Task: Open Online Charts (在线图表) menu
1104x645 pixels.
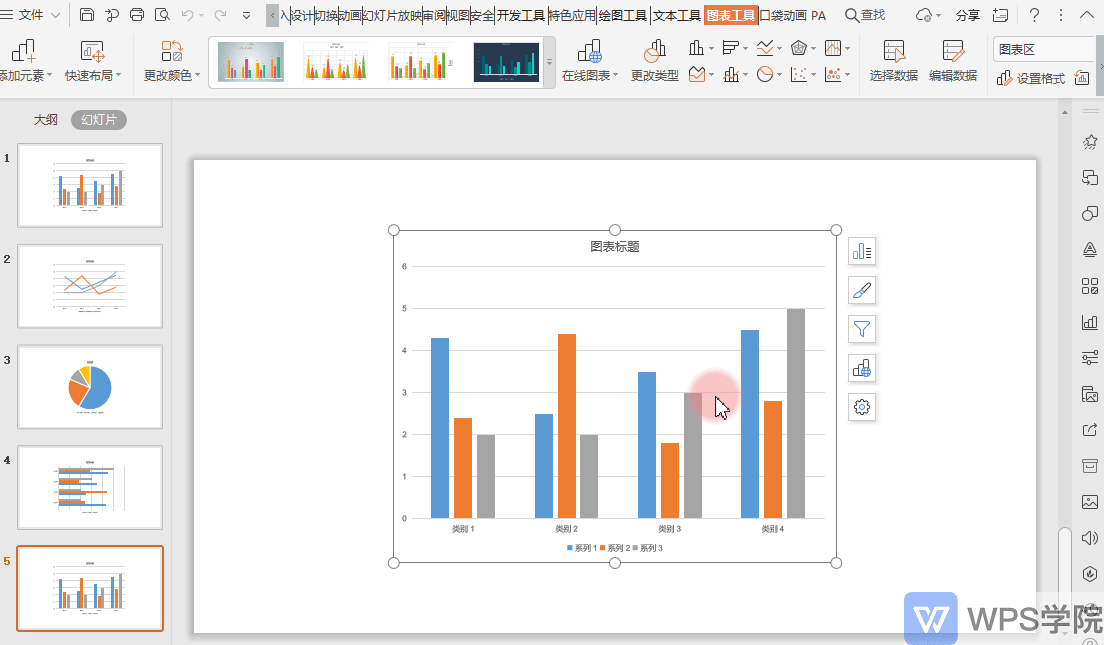Action: tap(589, 61)
